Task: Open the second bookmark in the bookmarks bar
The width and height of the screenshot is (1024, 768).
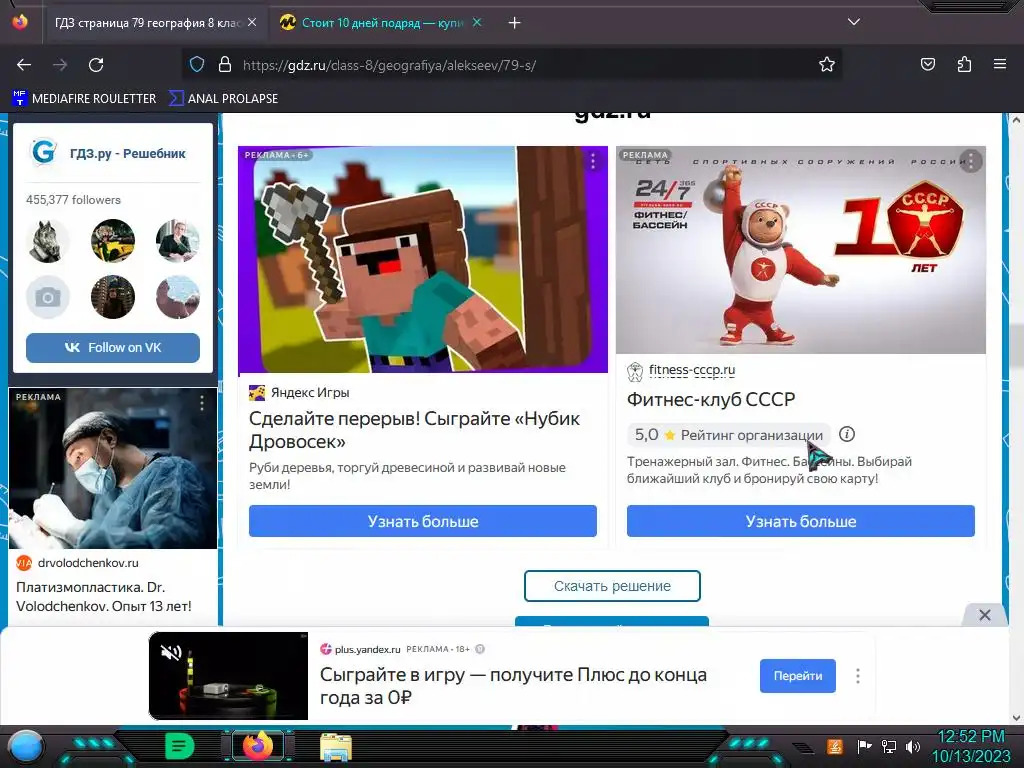Action: tap(223, 99)
